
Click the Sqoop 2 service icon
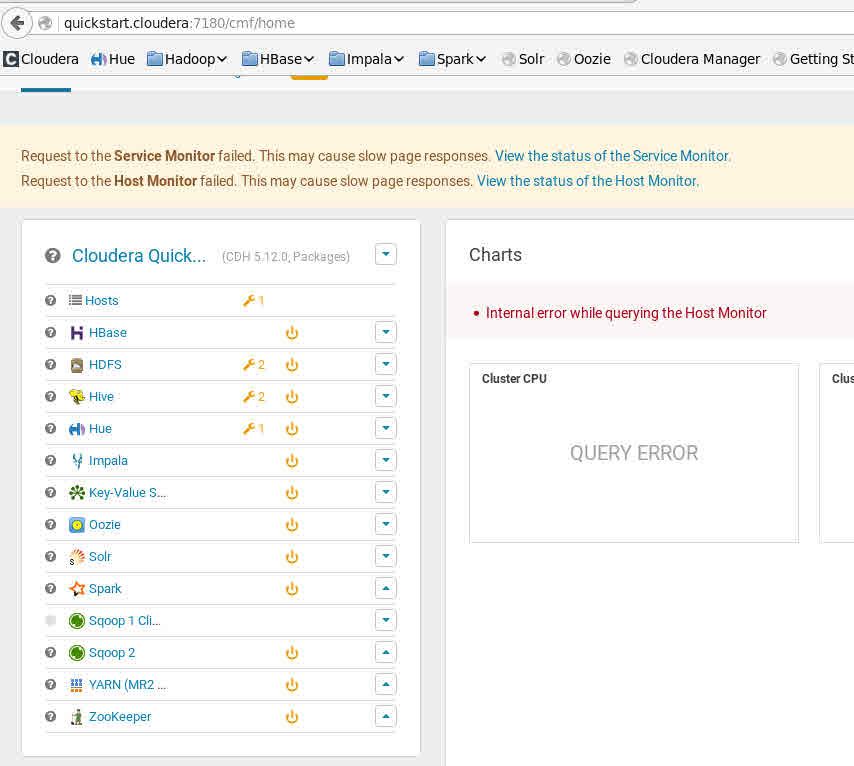[x=77, y=653]
